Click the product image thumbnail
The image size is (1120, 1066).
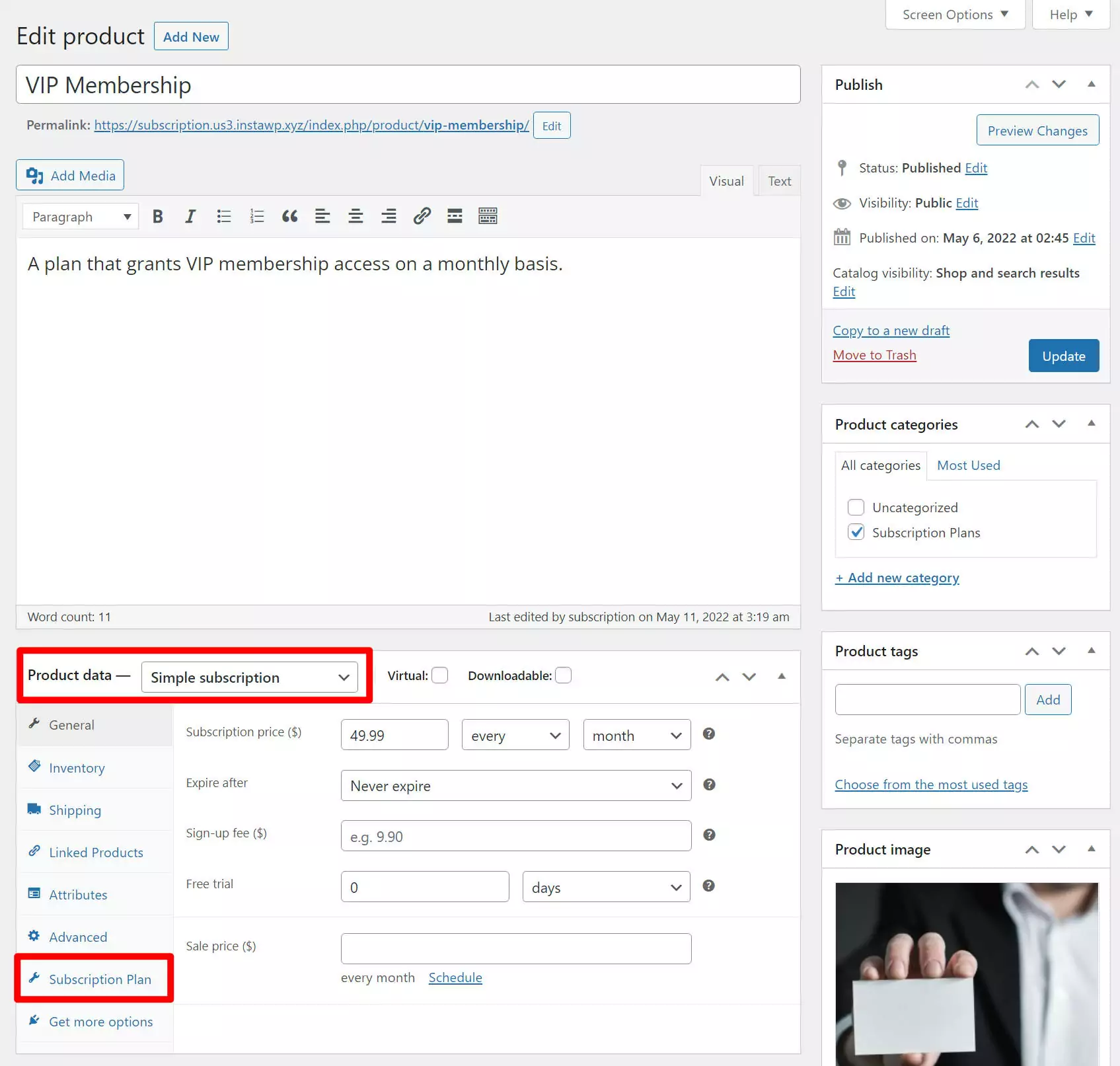tap(966, 971)
